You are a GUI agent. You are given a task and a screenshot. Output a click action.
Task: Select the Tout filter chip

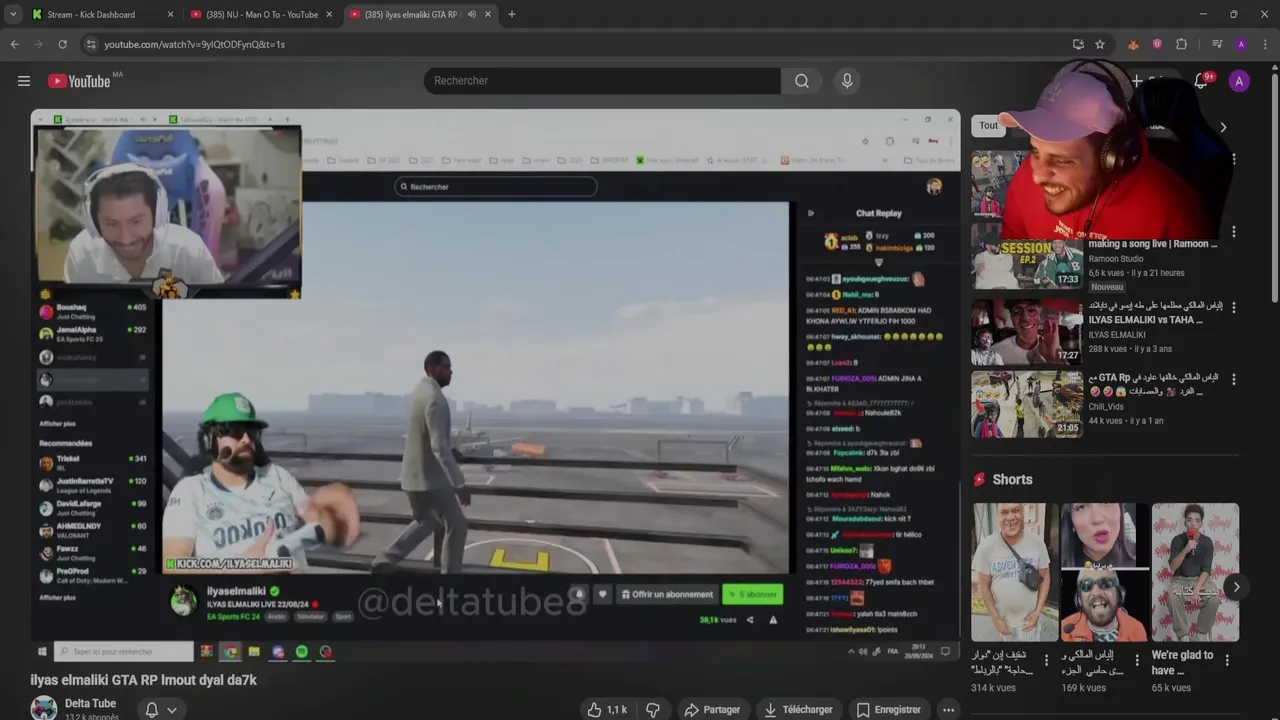coord(988,126)
